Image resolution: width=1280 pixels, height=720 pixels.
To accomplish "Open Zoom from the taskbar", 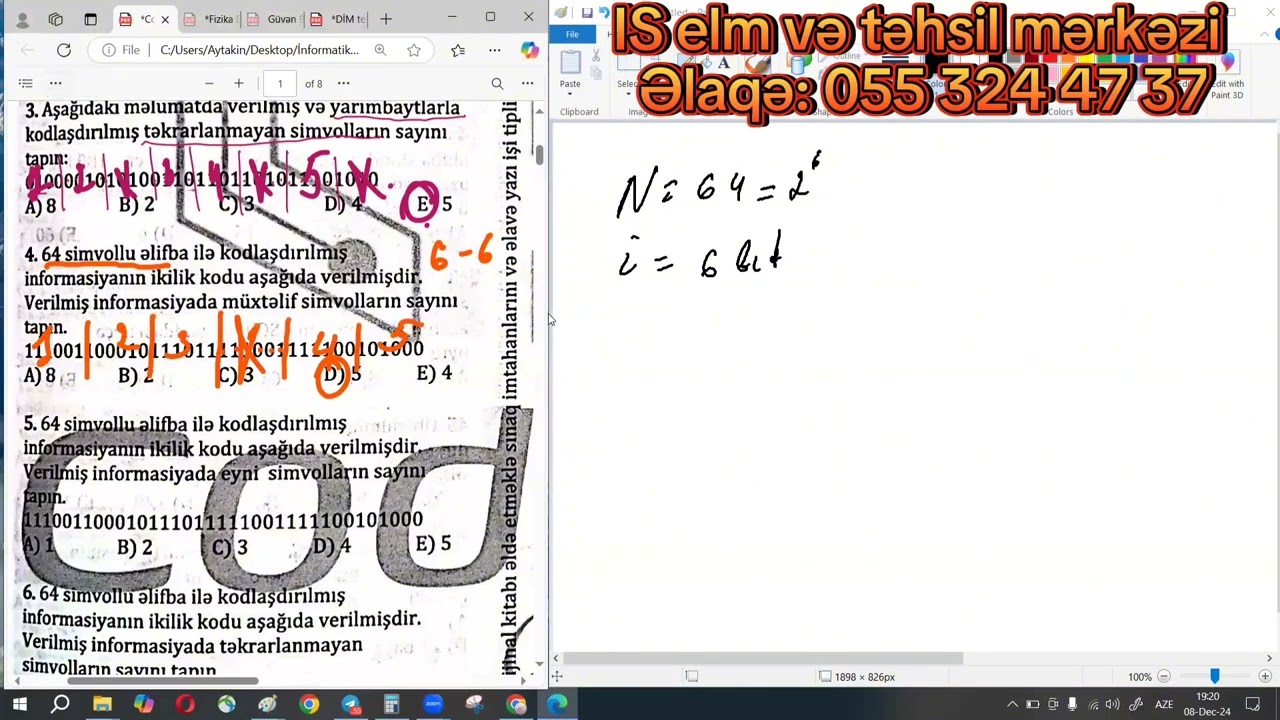I will tap(432, 705).
